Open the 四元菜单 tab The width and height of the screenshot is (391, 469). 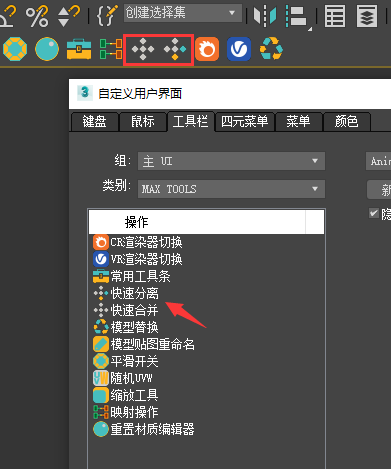tap(245, 121)
